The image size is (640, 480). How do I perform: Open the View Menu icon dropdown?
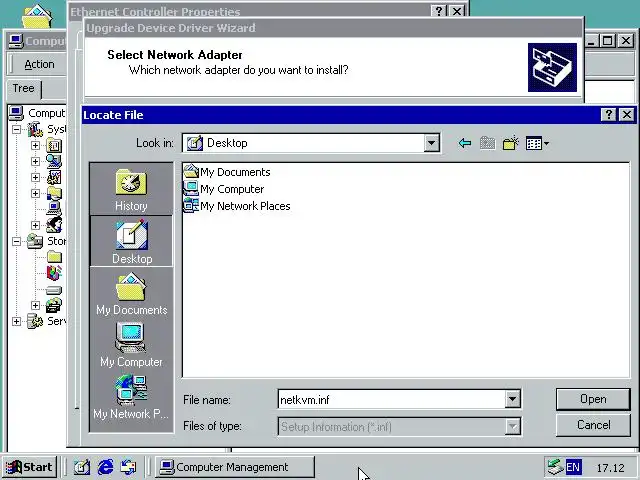tap(537, 143)
